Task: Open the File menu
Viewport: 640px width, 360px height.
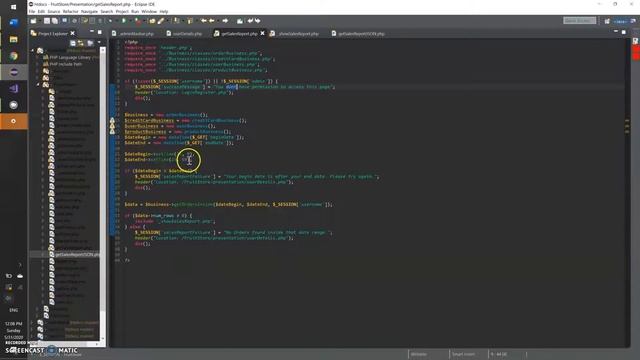Action: (x=32, y=11)
